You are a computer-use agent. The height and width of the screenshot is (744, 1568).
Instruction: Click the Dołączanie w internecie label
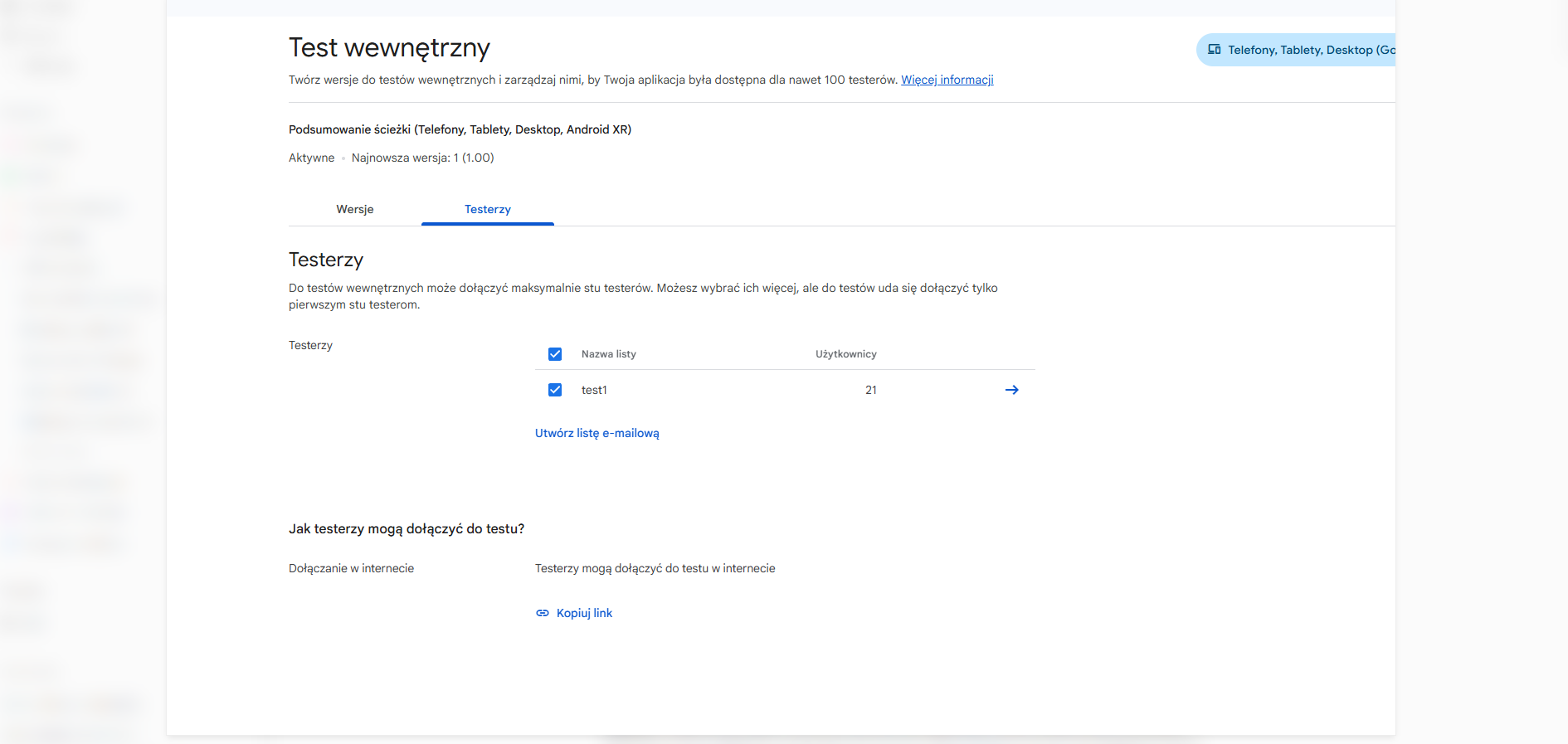[351, 568]
